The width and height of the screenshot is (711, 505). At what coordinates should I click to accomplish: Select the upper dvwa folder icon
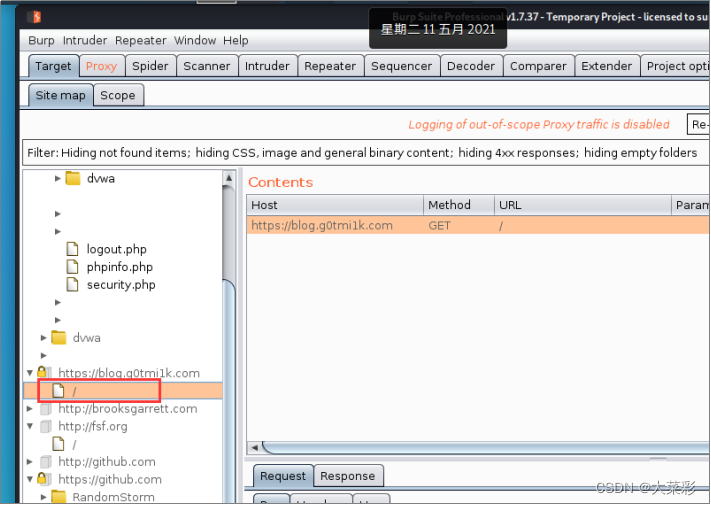[73, 178]
